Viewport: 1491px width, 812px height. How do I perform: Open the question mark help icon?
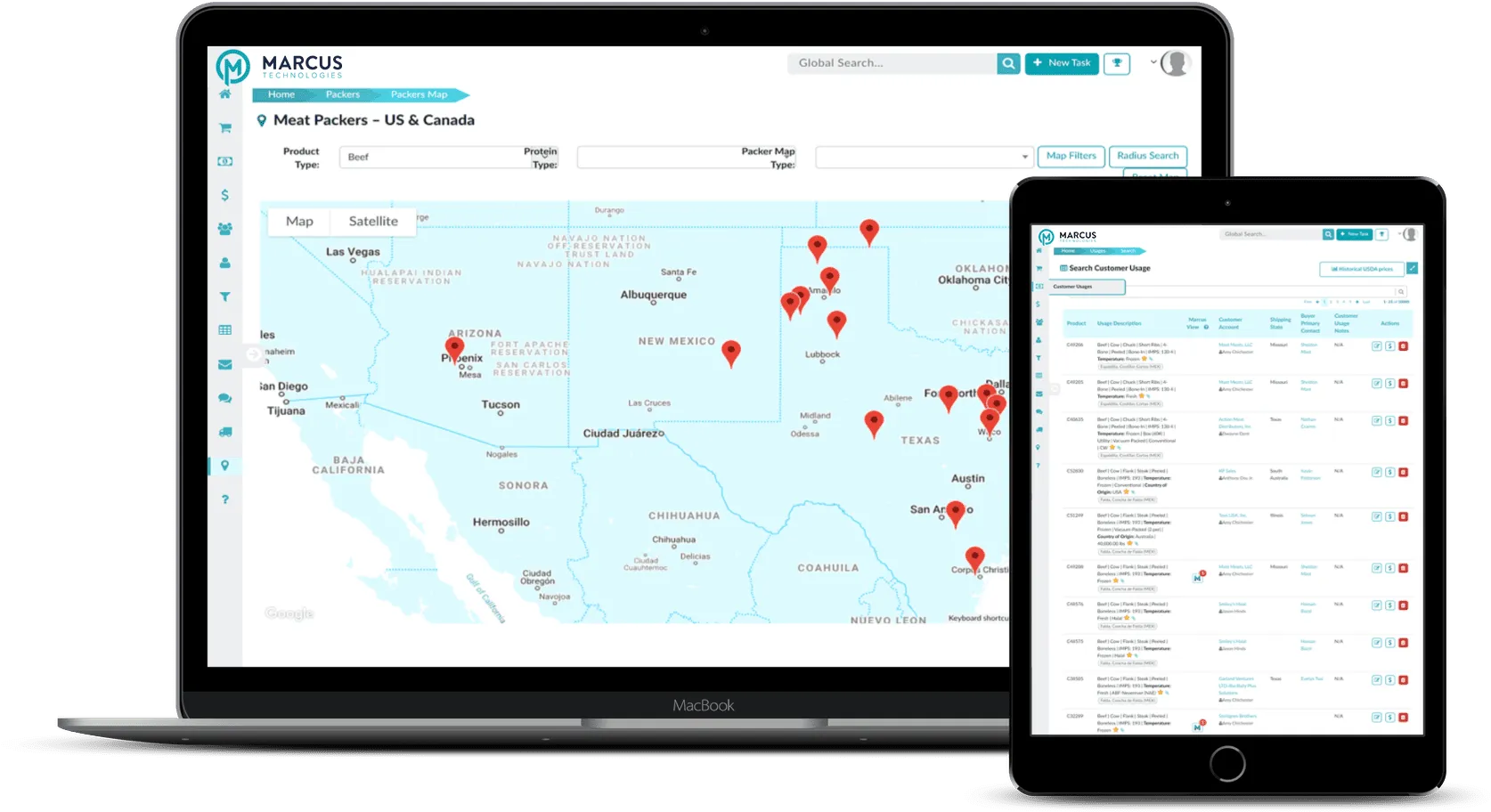click(225, 499)
